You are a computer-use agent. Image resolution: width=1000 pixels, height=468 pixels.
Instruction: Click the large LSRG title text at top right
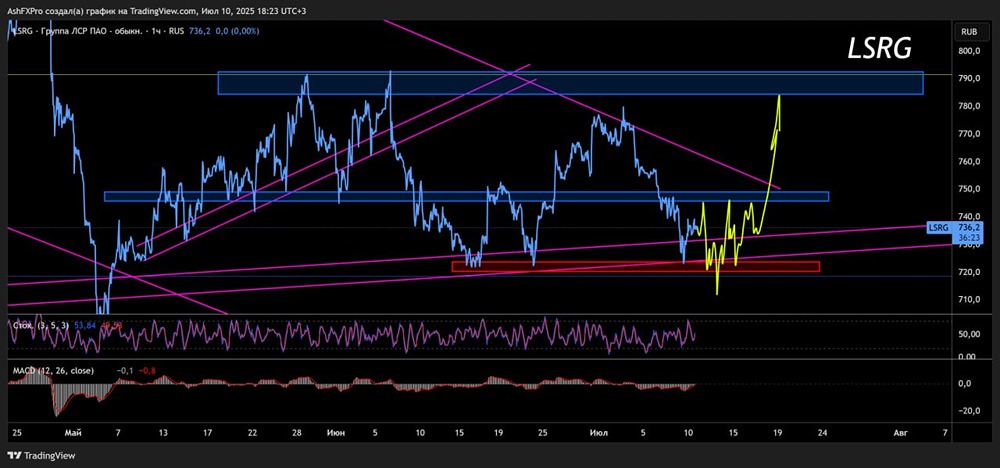pos(879,48)
